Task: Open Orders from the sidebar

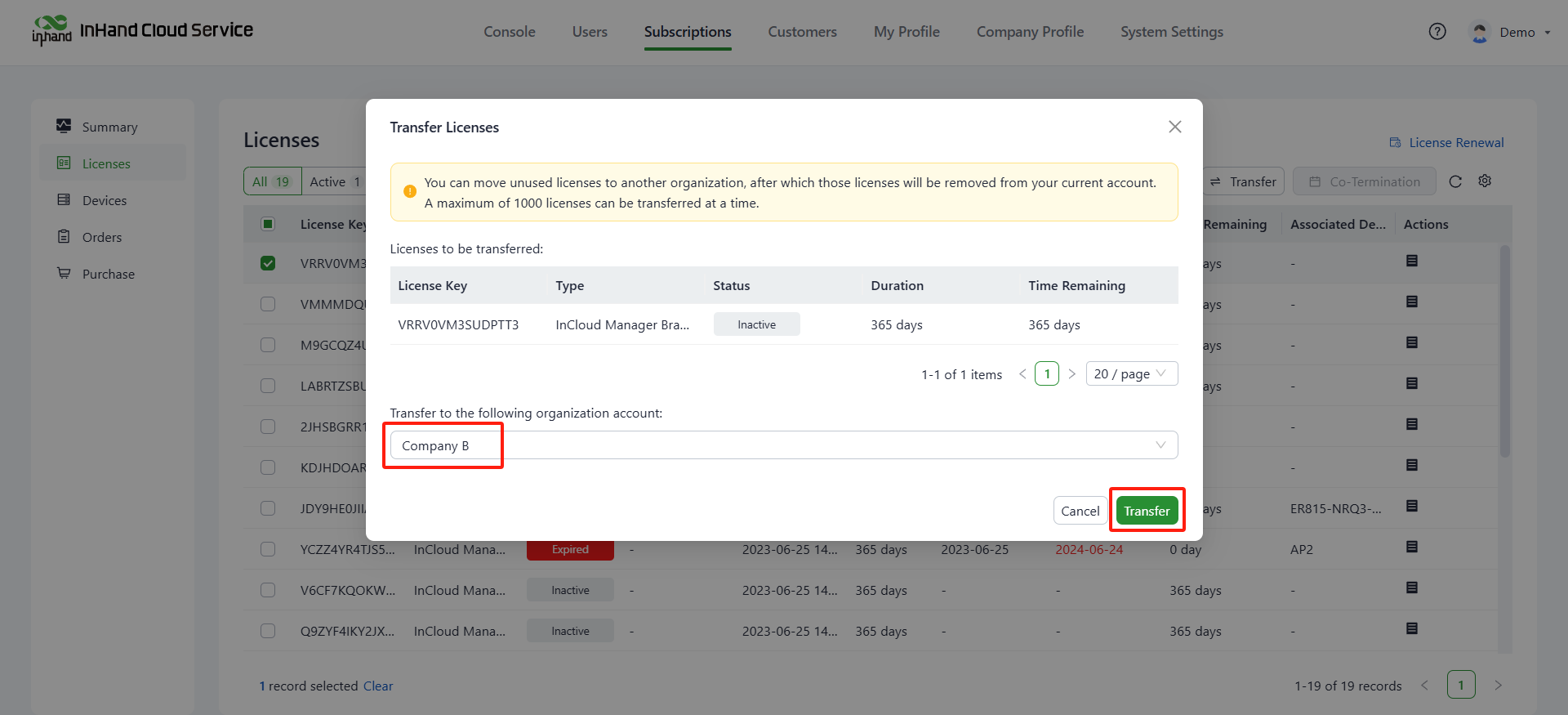Action: coord(101,237)
